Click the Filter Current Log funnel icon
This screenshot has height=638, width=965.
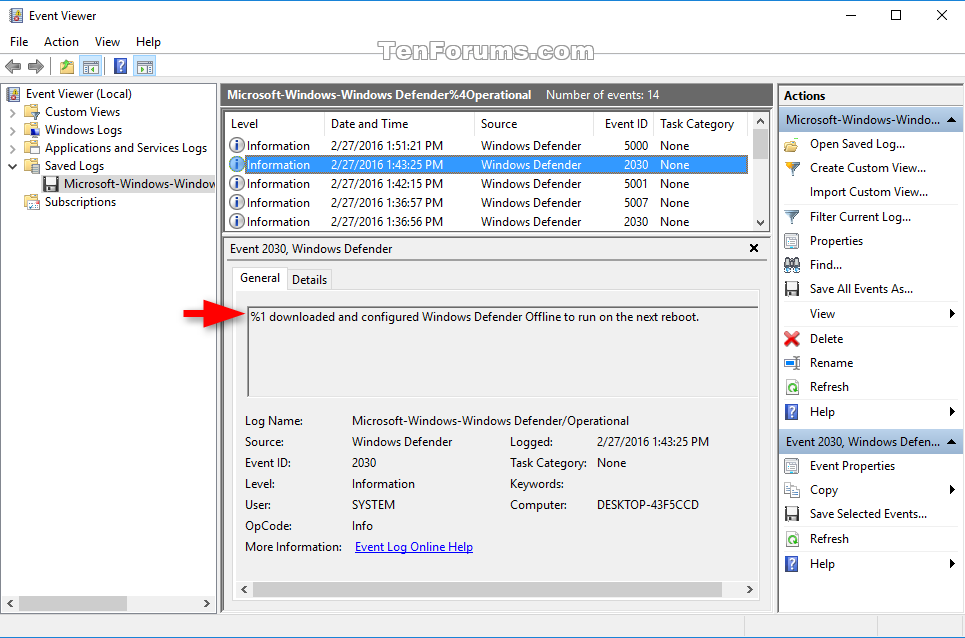792,217
